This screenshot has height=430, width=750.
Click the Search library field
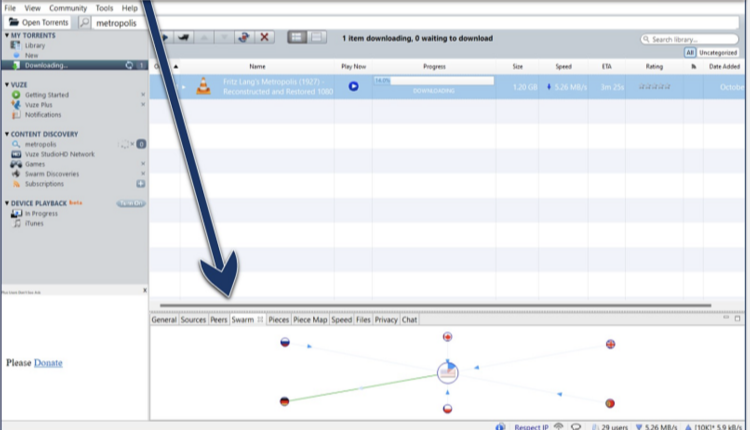tap(689, 39)
